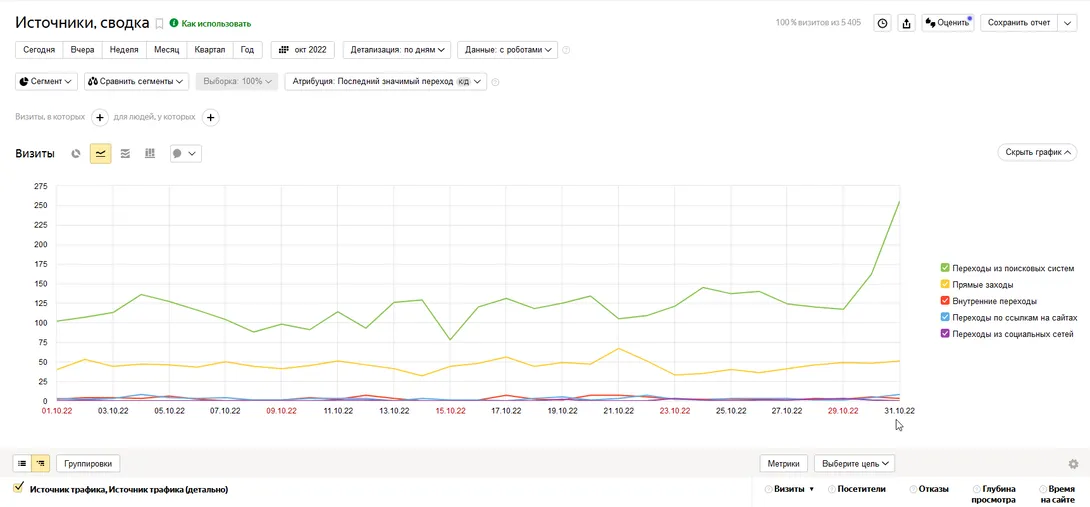Toggle 'Источник трафика' table checkbox
Screen dimensions: 1090x507
click(19, 488)
